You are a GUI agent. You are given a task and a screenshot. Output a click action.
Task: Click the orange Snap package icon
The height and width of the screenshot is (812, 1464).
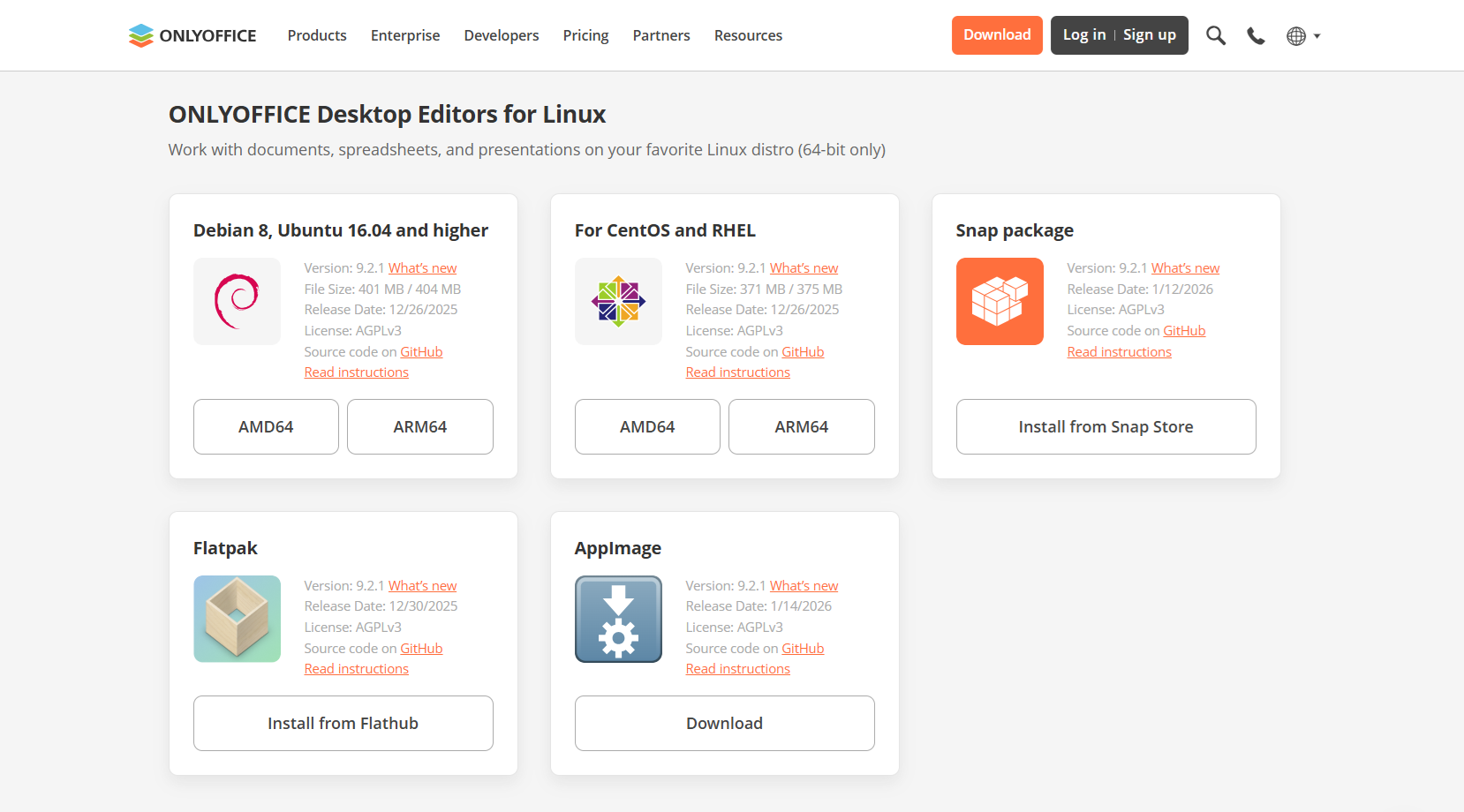[1000, 301]
